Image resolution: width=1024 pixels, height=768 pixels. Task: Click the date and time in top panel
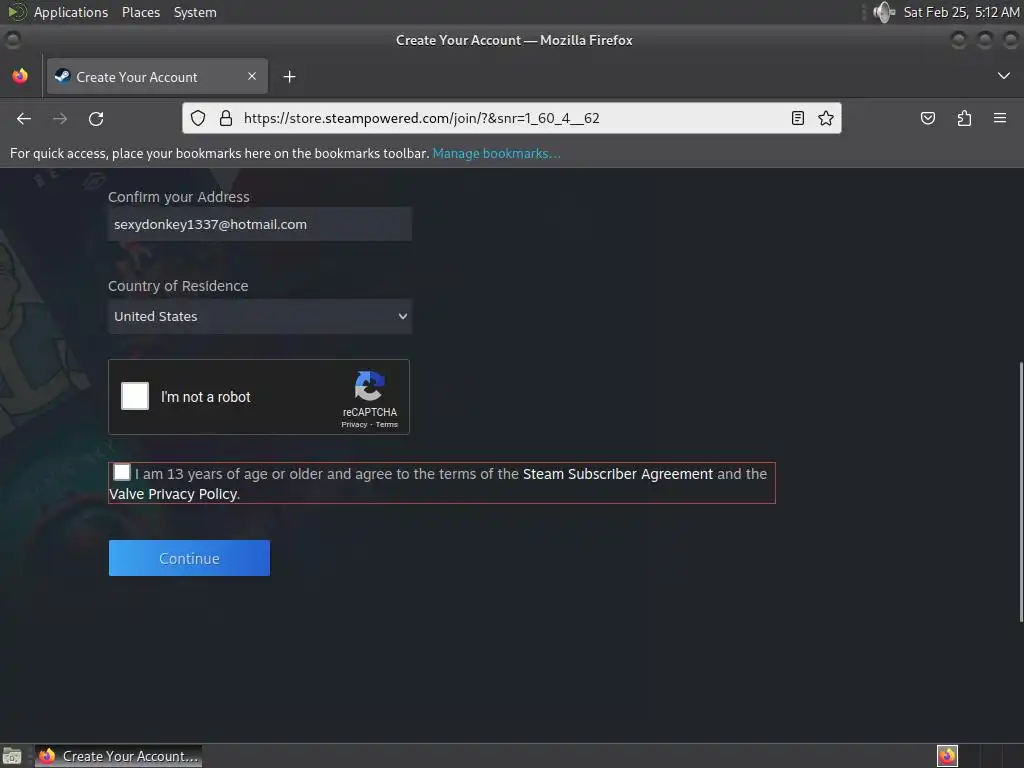[961, 12]
